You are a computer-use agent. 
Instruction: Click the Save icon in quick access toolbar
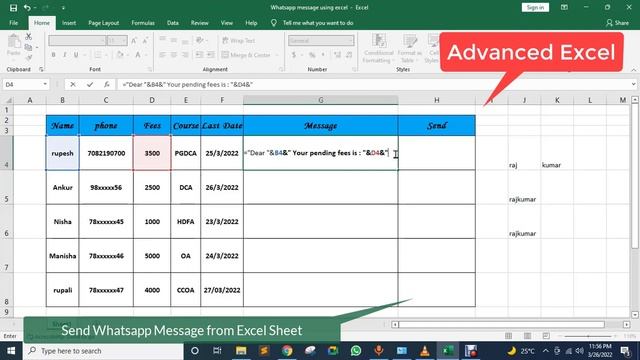click(x=13, y=8)
